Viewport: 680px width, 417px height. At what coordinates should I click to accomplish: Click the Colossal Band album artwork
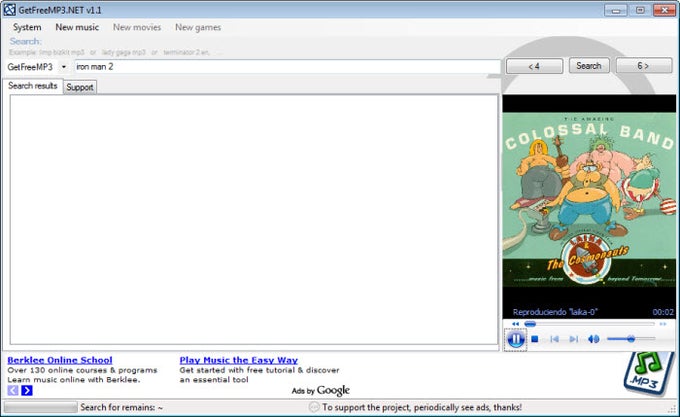click(x=589, y=200)
